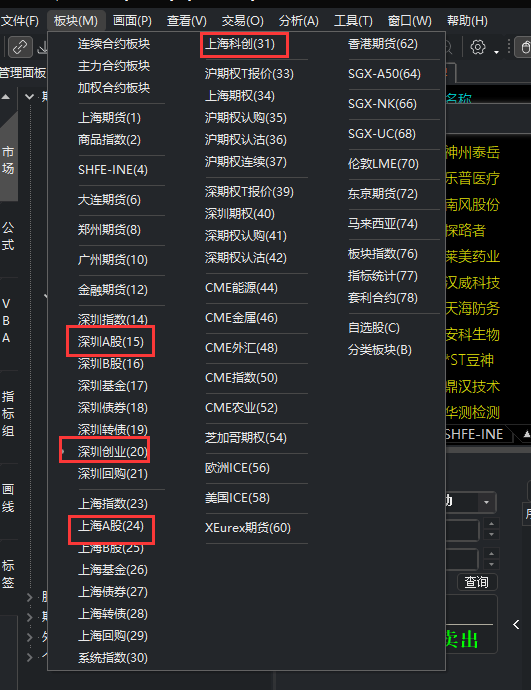Choose 伦敦LME(70) menu item
Image resolution: width=531 pixels, height=690 pixels.
tap(383, 163)
